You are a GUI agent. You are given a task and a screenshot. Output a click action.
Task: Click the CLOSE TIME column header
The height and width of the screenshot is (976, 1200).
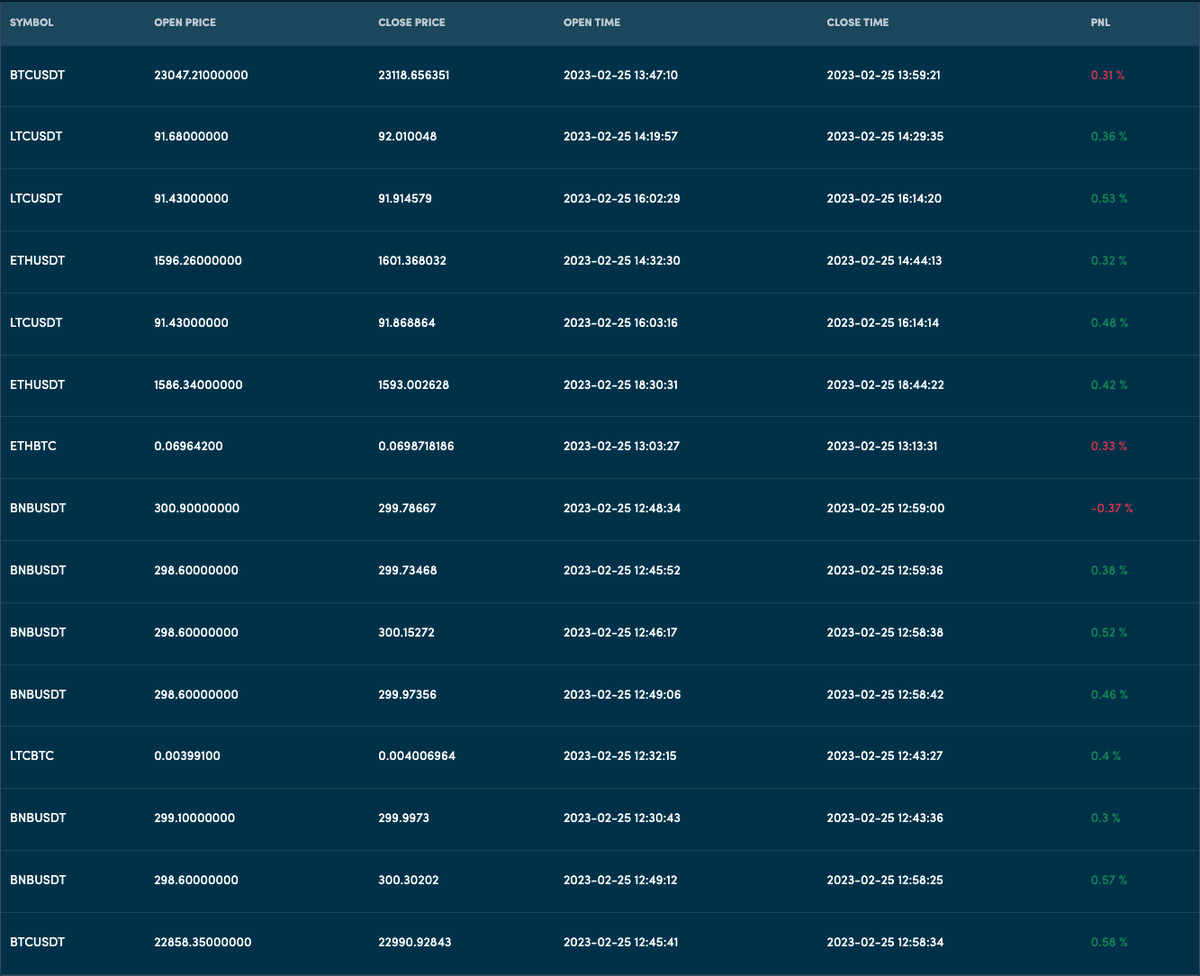coord(858,22)
